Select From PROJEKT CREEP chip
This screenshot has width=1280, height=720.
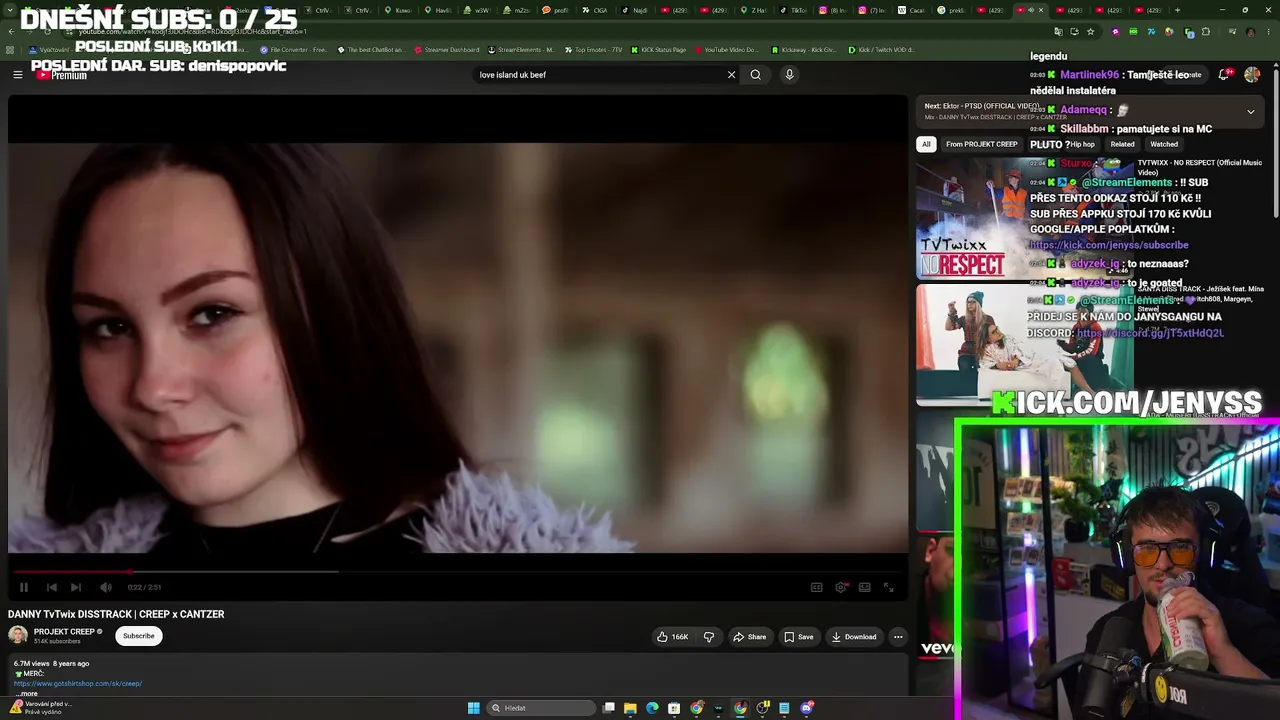pyautogui.click(x=981, y=144)
